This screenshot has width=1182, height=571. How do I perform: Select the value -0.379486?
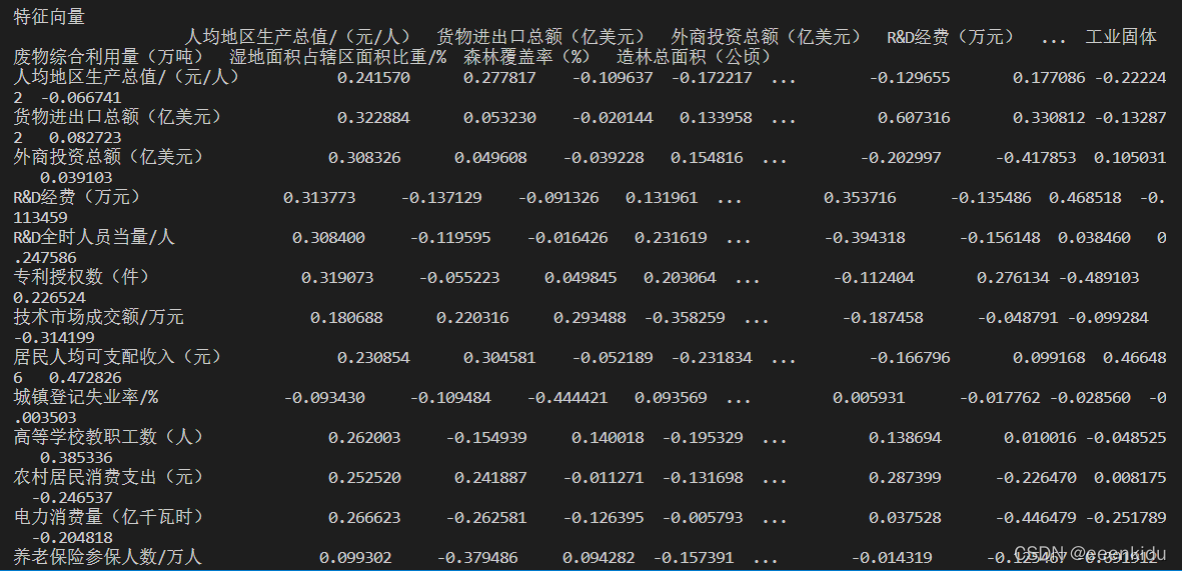(x=477, y=557)
